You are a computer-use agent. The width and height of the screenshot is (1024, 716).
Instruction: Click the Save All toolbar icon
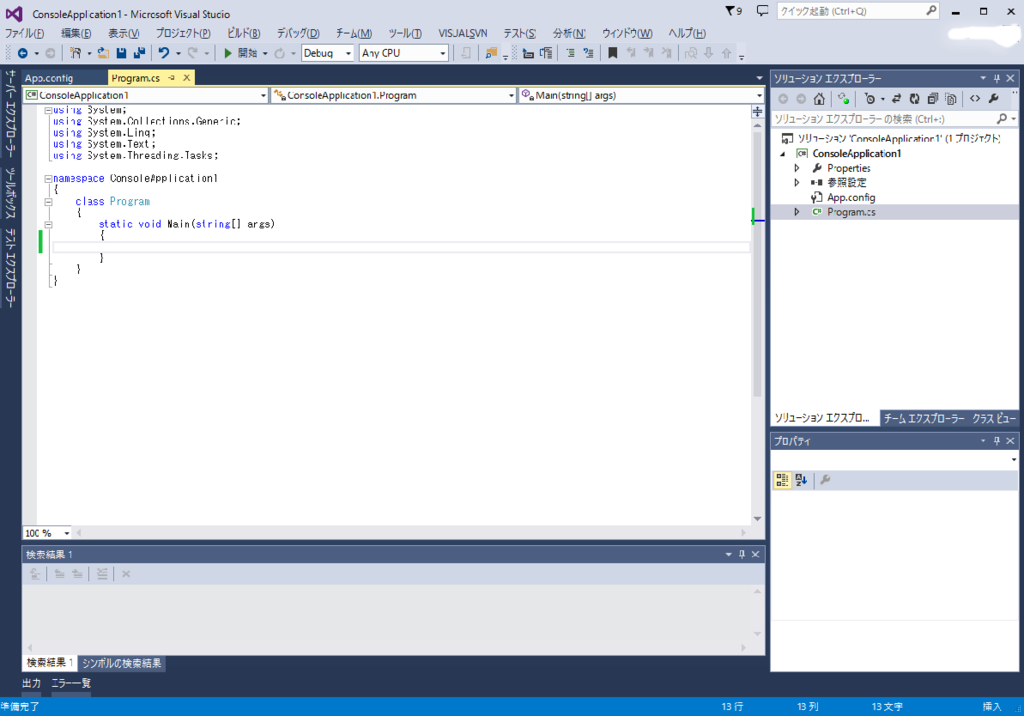point(139,53)
